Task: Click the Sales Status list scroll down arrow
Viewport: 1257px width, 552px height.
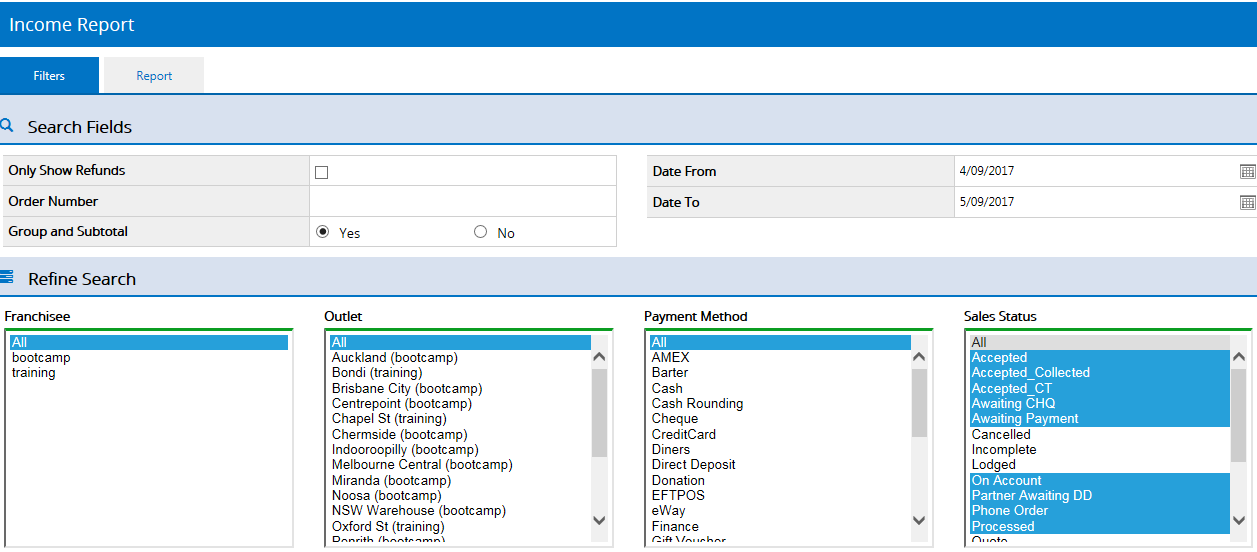Action: [x=1239, y=520]
